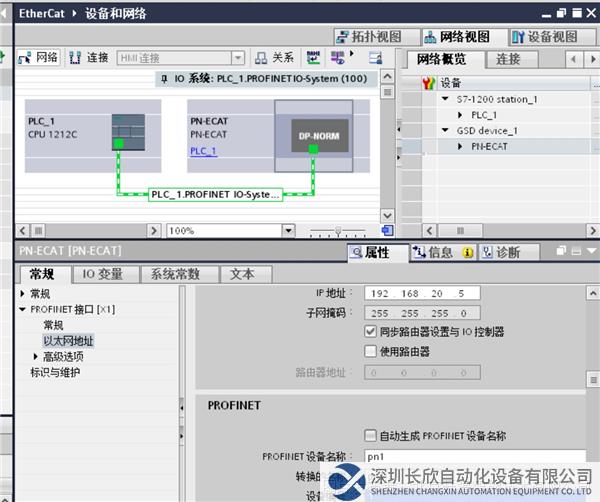Select the DP-NORM device module

point(313,133)
